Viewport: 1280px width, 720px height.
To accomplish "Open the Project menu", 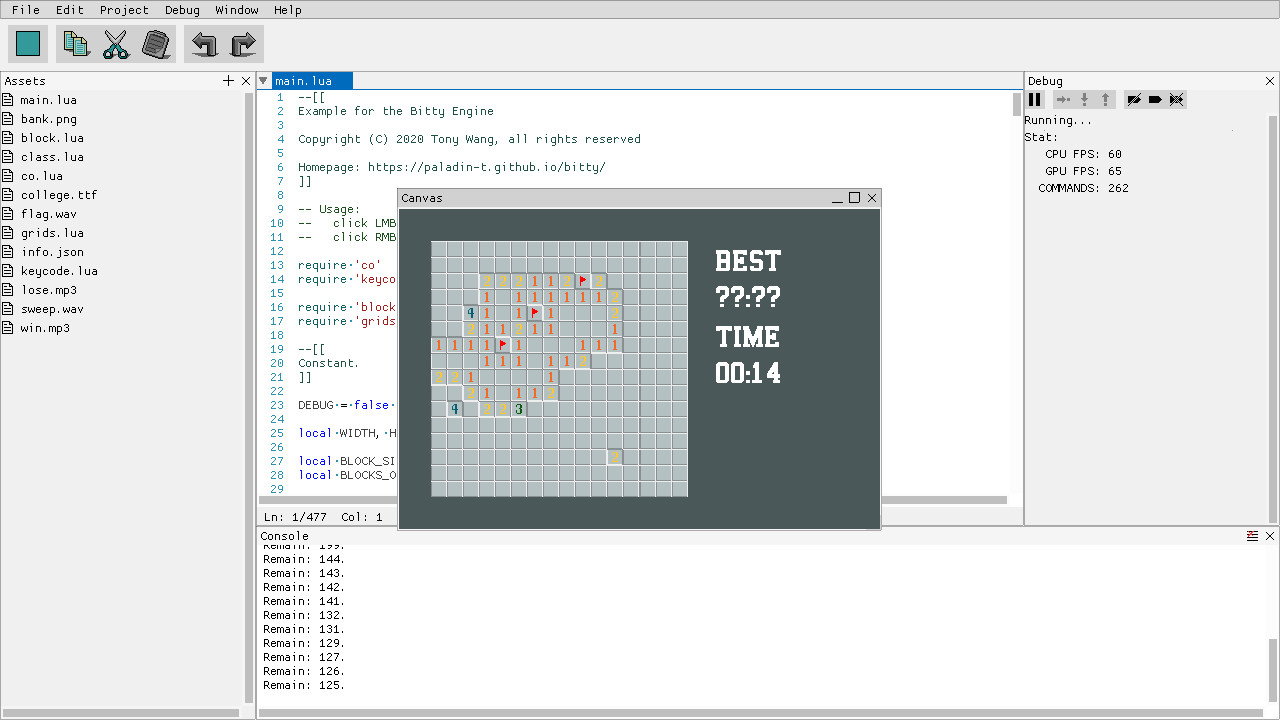I will point(124,10).
